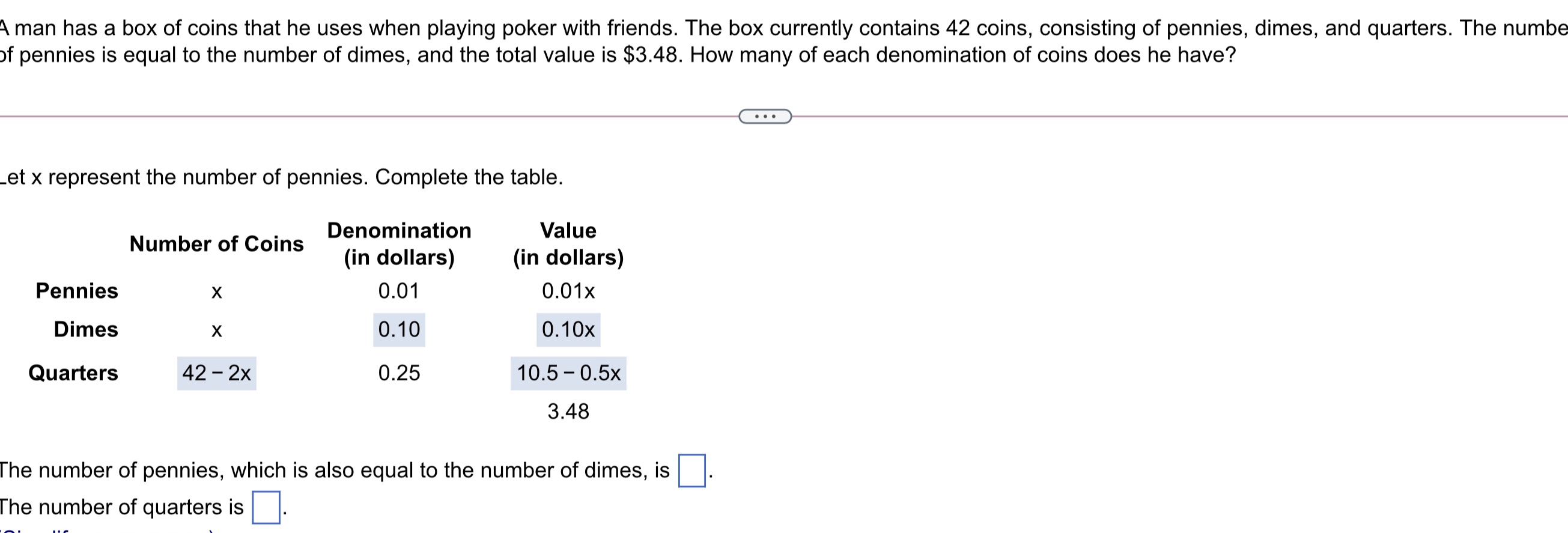Select the x in the Pennies Number of Coins cell
Image resolution: width=1568 pixels, height=533 pixels.
[x=216, y=291]
